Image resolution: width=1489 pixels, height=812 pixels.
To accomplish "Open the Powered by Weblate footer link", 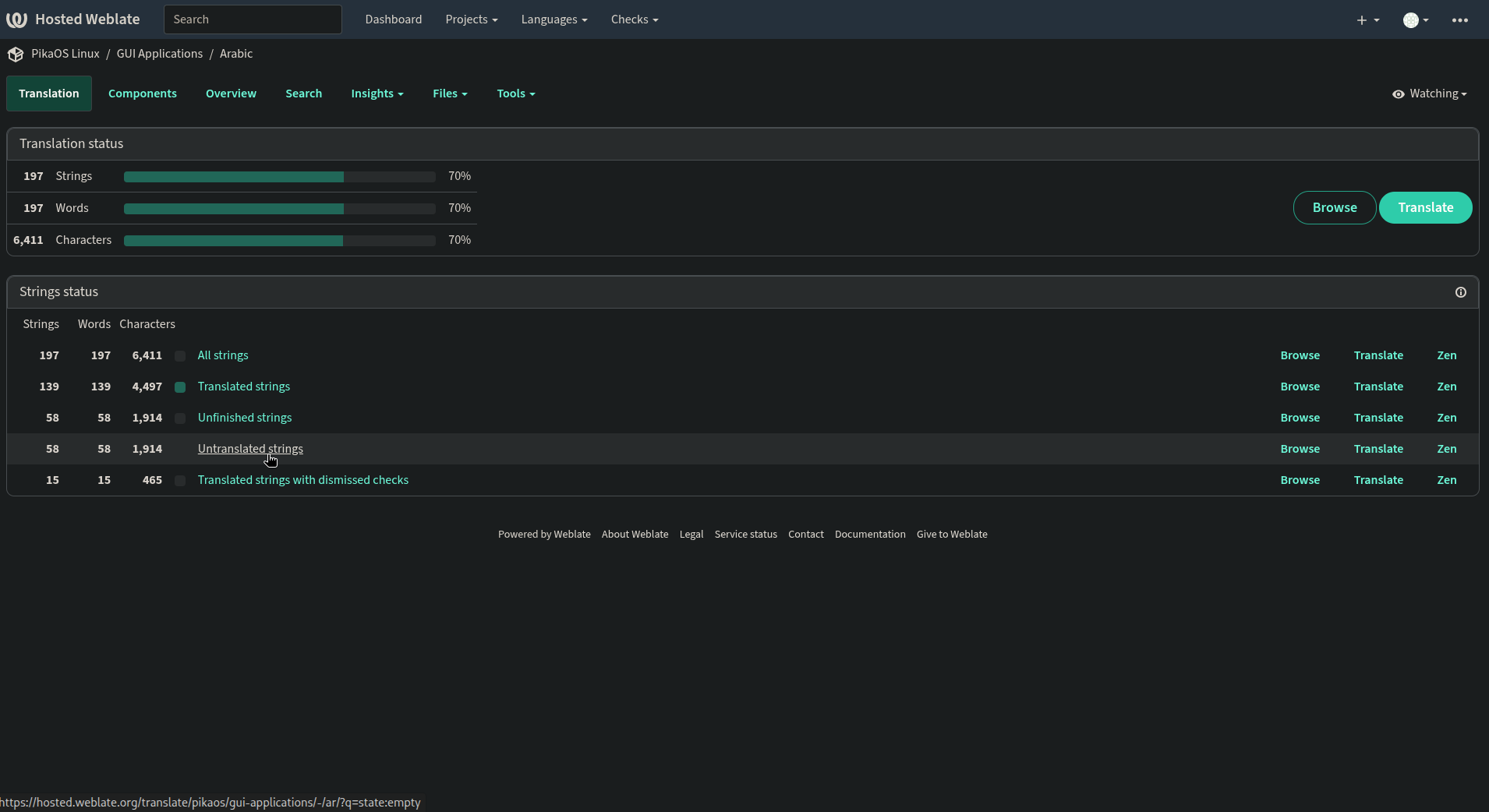I will point(544,535).
